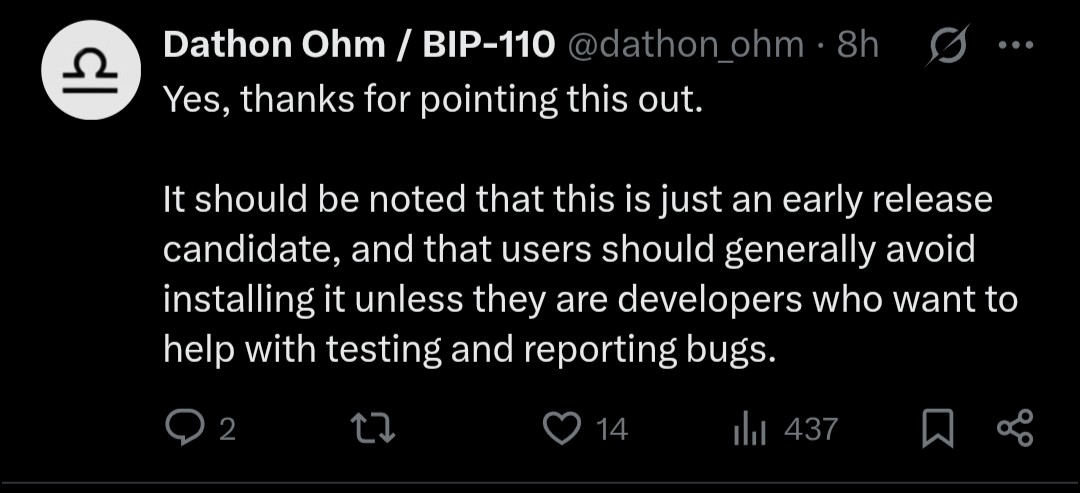Click the reply count 2
Screen dimensions: 1080x493
tap(228, 431)
